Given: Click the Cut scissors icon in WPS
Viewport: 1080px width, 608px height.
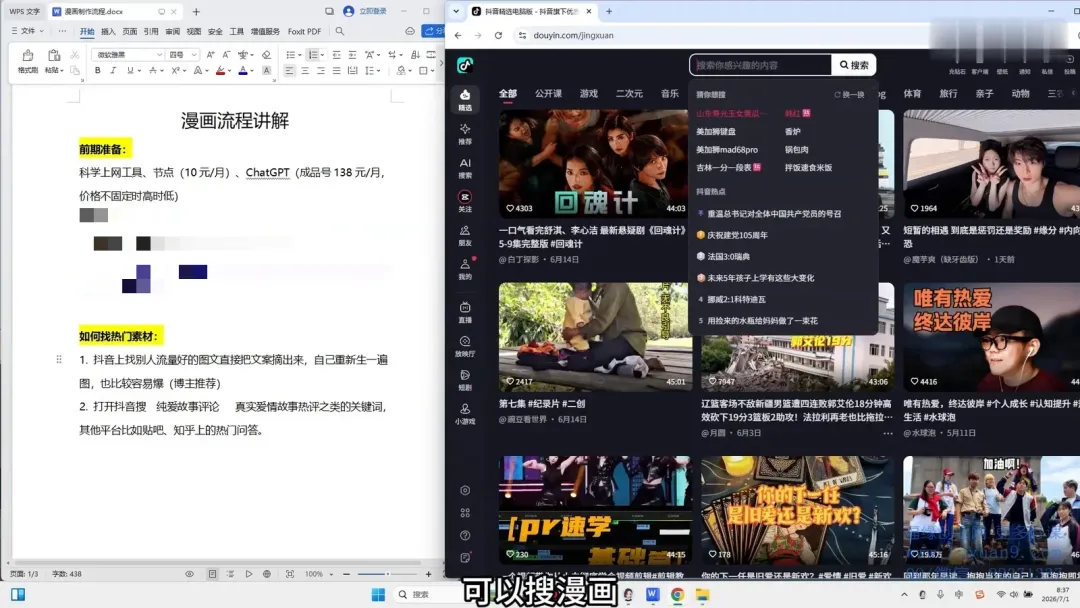Looking at the screenshot, I should point(75,54).
